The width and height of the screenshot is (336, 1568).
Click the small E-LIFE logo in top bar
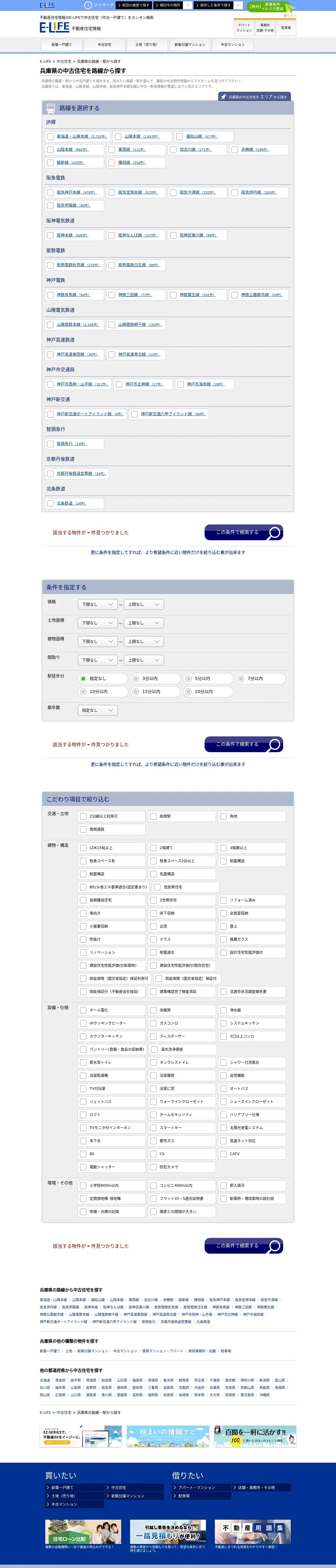point(47,5)
